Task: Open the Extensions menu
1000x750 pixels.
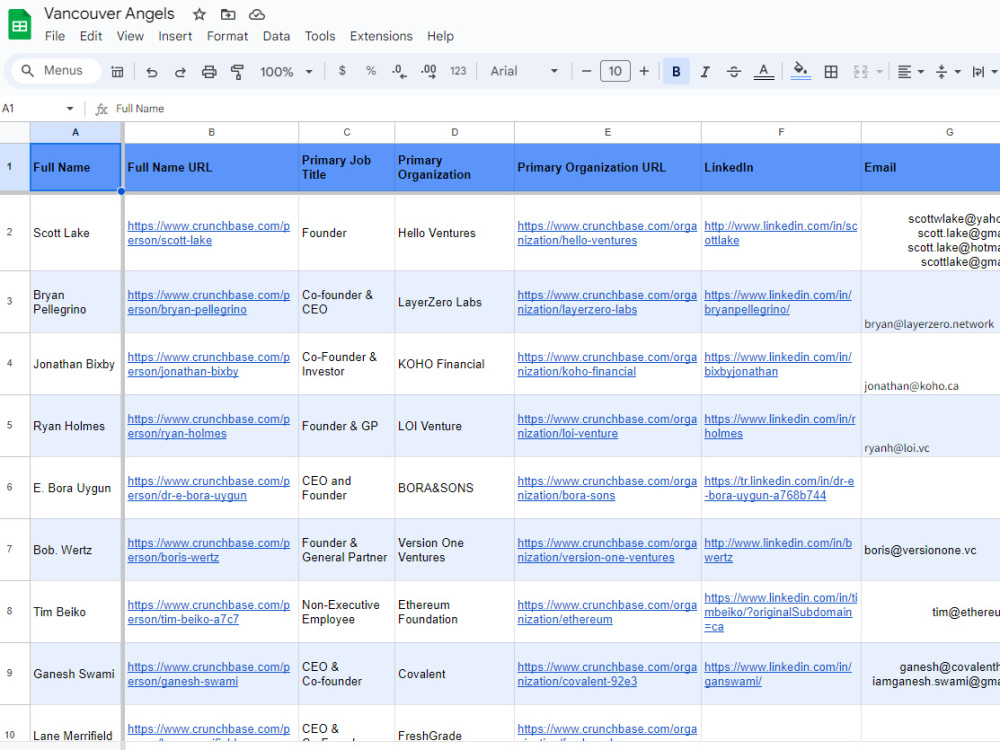Action: 381,36
